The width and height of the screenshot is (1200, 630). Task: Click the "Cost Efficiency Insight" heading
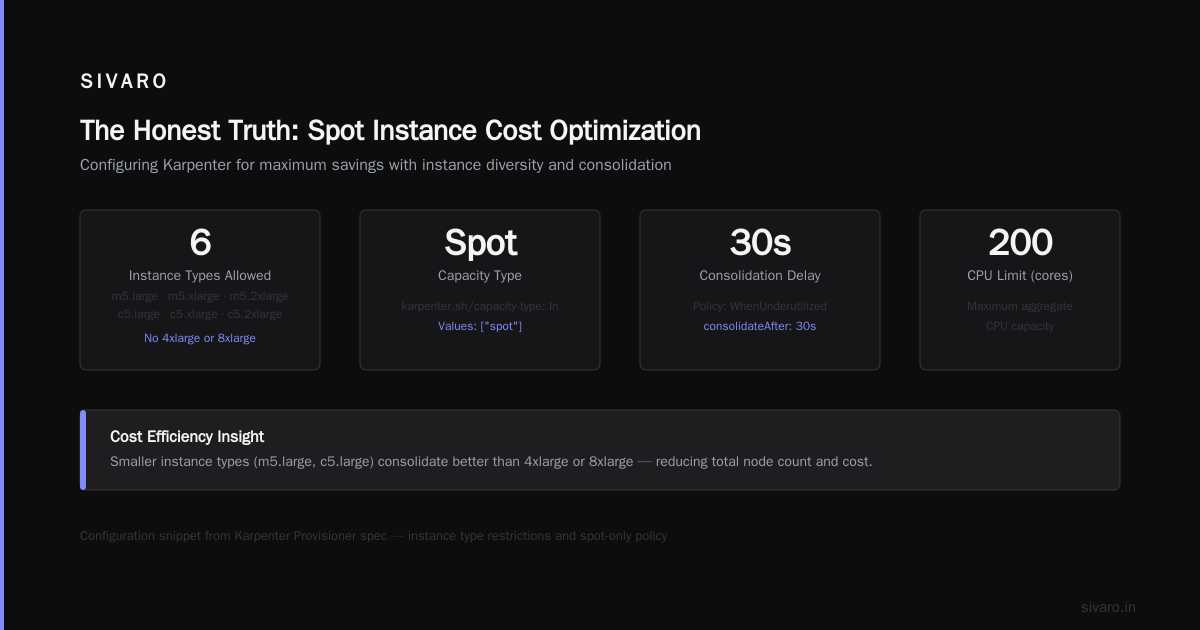(187, 437)
